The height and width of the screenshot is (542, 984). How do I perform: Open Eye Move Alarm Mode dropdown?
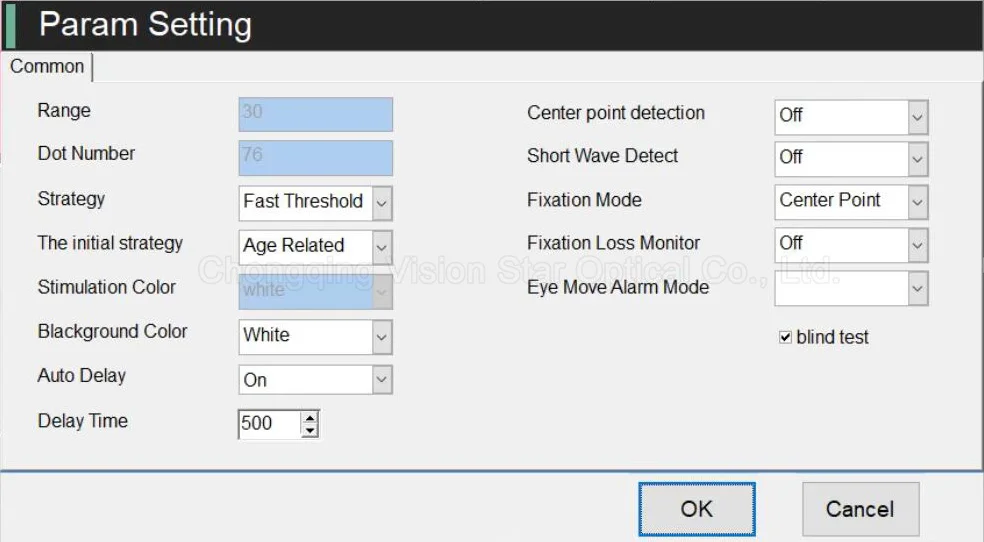917,288
